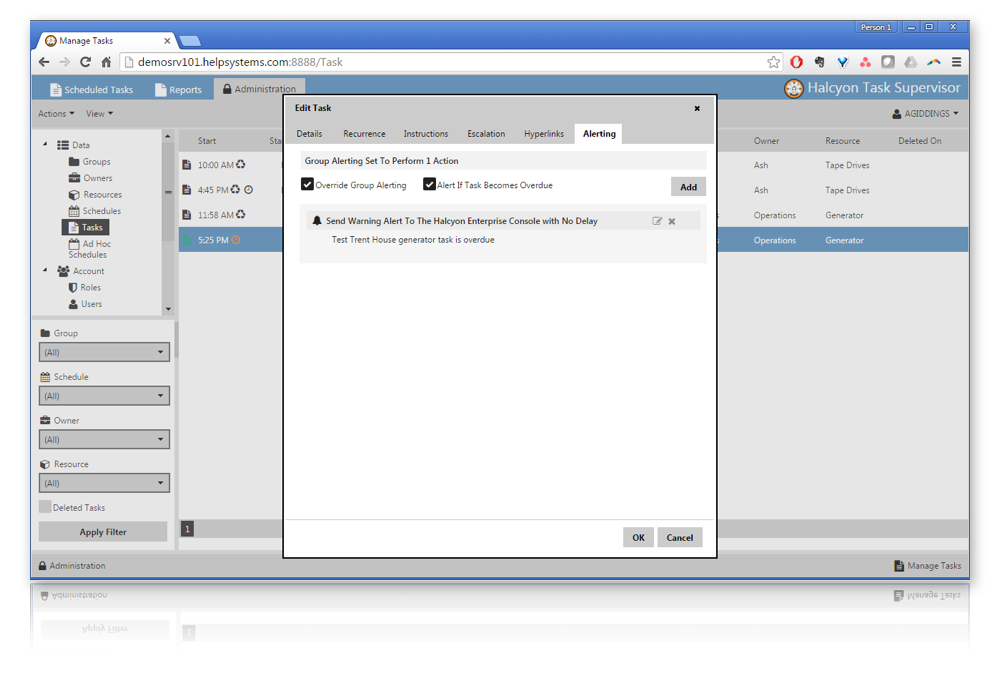Open the Reports tab
This screenshot has width=1000, height=675.
pos(178,89)
